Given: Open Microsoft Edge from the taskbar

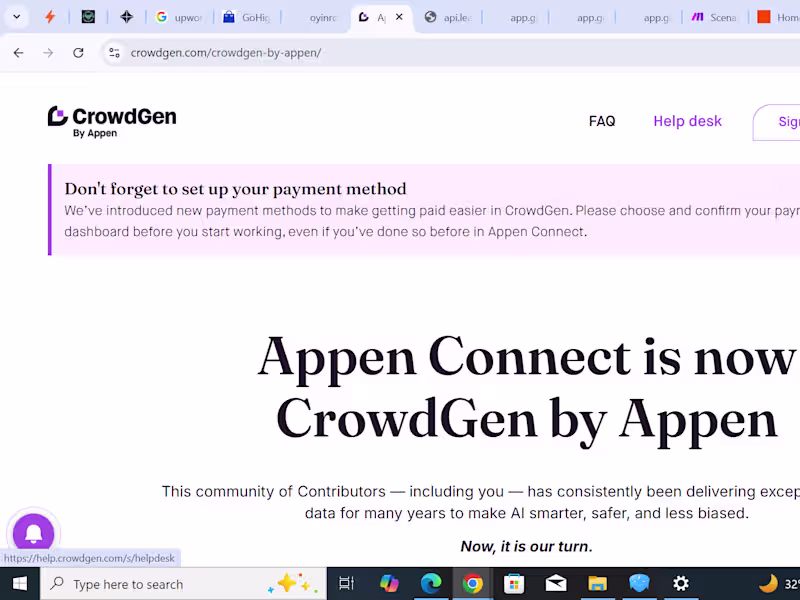Looking at the screenshot, I should click(x=431, y=584).
